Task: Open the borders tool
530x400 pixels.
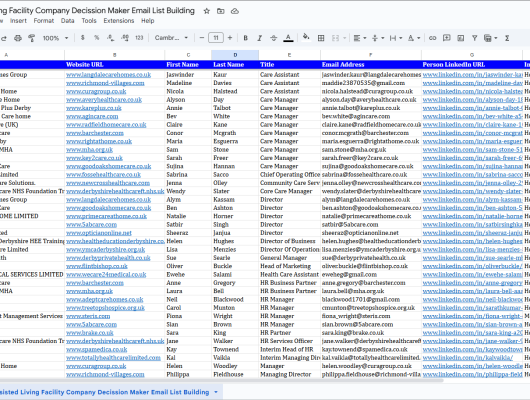Action: (321, 38)
